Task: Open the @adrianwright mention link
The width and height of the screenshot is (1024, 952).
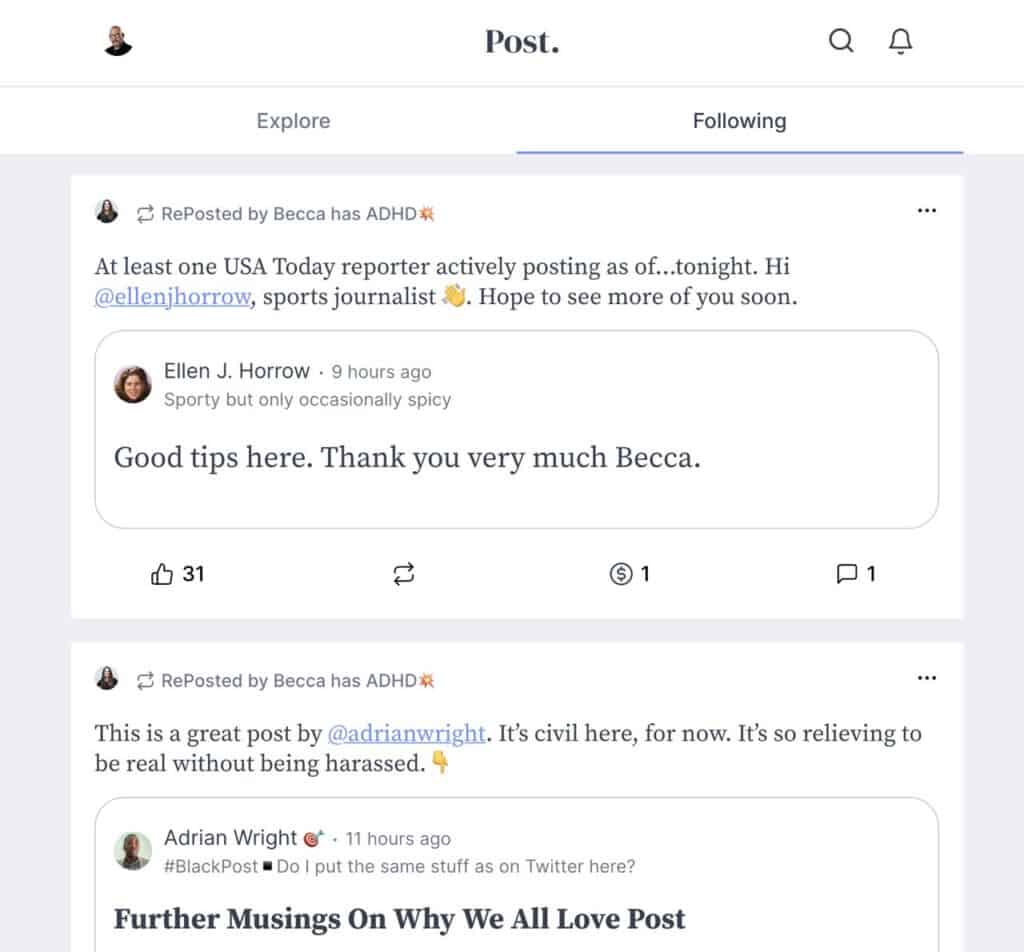Action: pyautogui.click(x=407, y=733)
